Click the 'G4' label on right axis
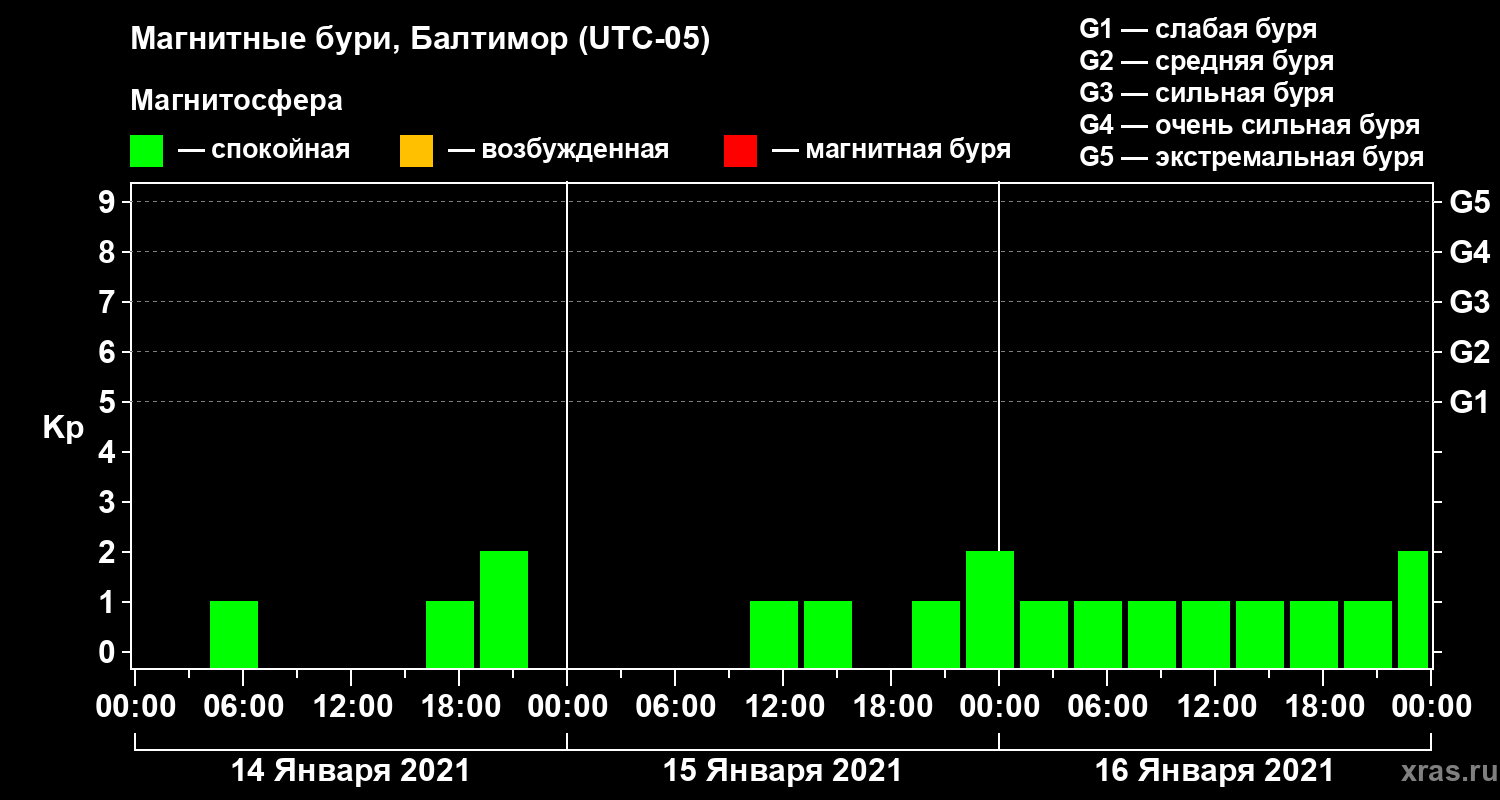The image size is (1500, 800). click(1469, 252)
